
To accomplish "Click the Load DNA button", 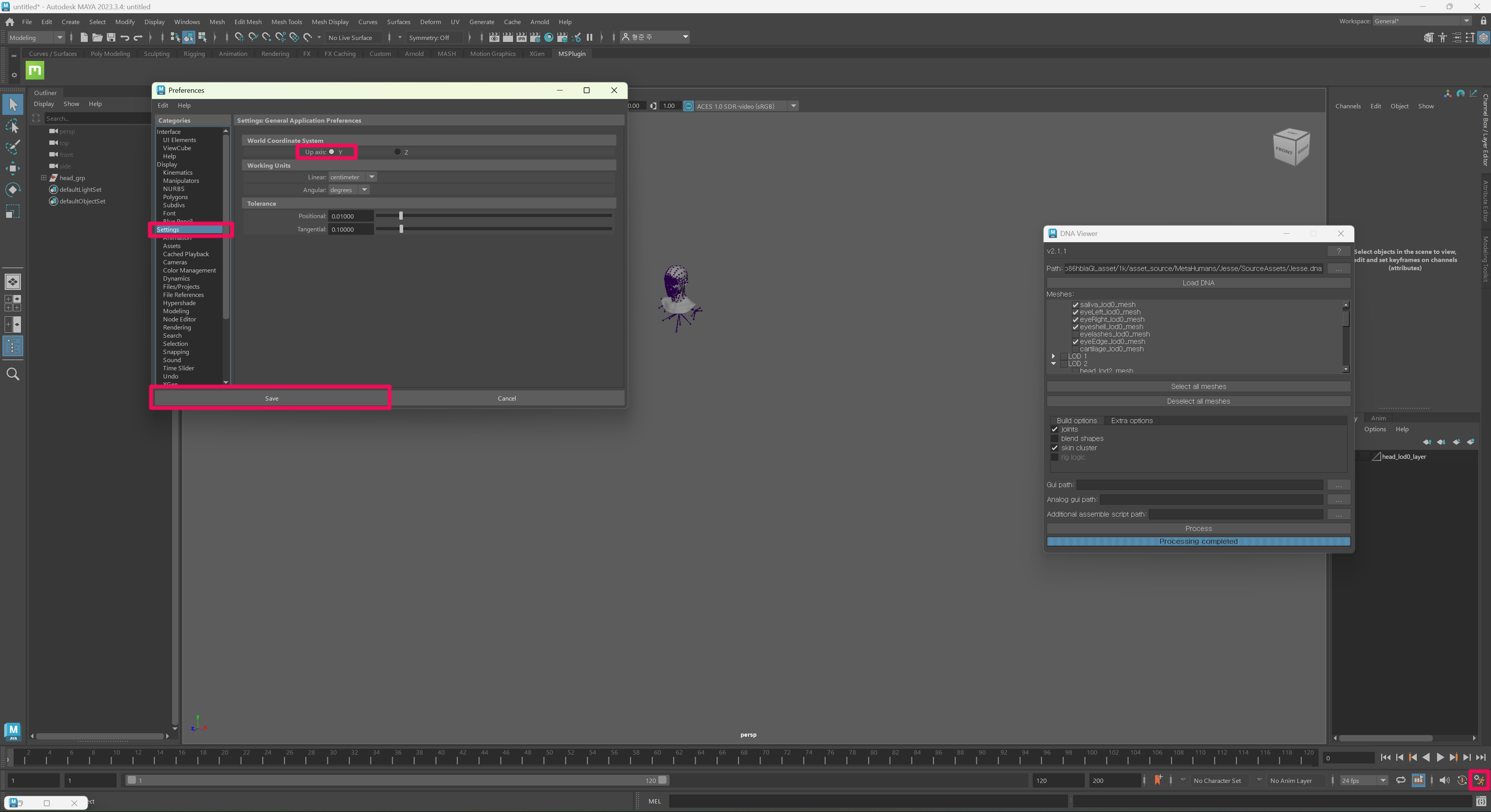I will 1197,283.
